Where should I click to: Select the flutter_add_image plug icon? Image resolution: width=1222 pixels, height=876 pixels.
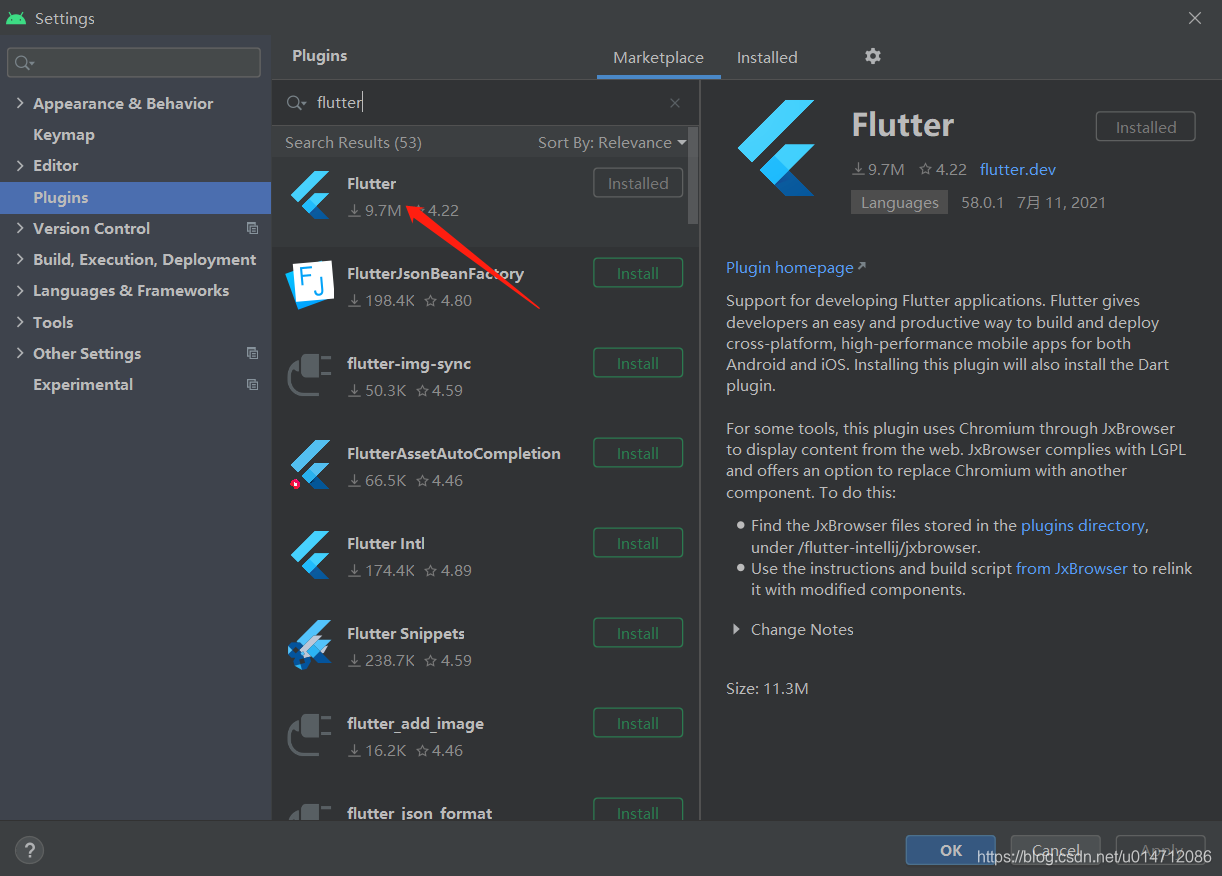point(309,735)
